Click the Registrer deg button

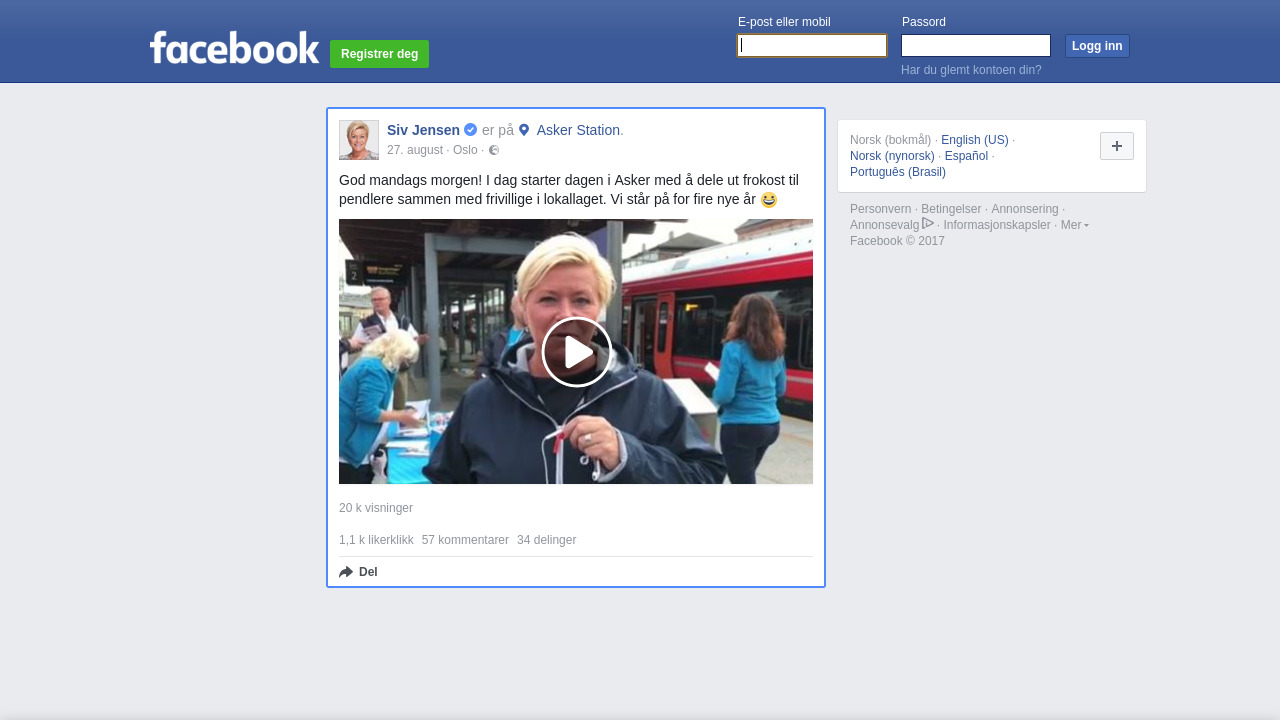[379, 54]
